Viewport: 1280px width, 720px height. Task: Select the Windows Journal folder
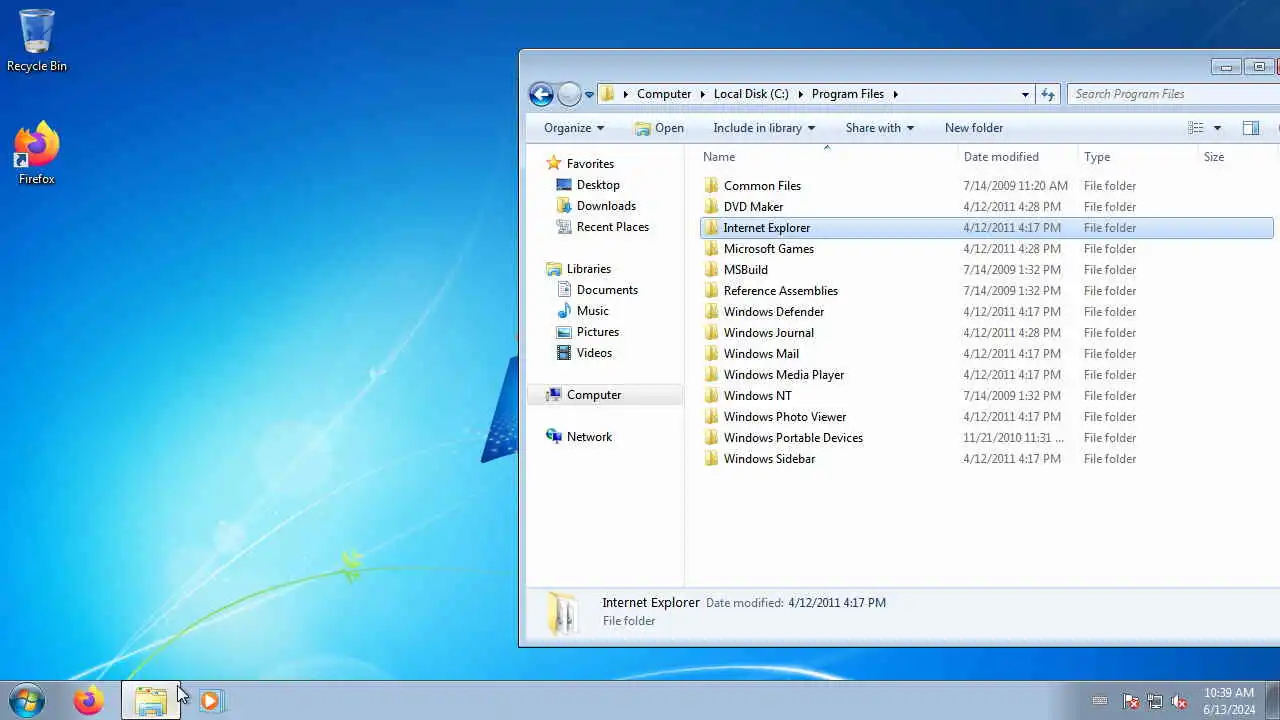click(768, 333)
